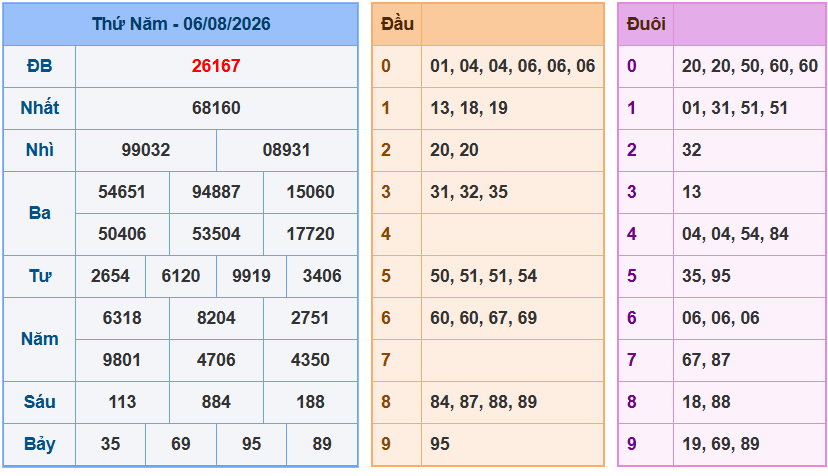This screenshot has height=476, width=828.
Task: Select Nhì prize number 08931
Action: 286,150
